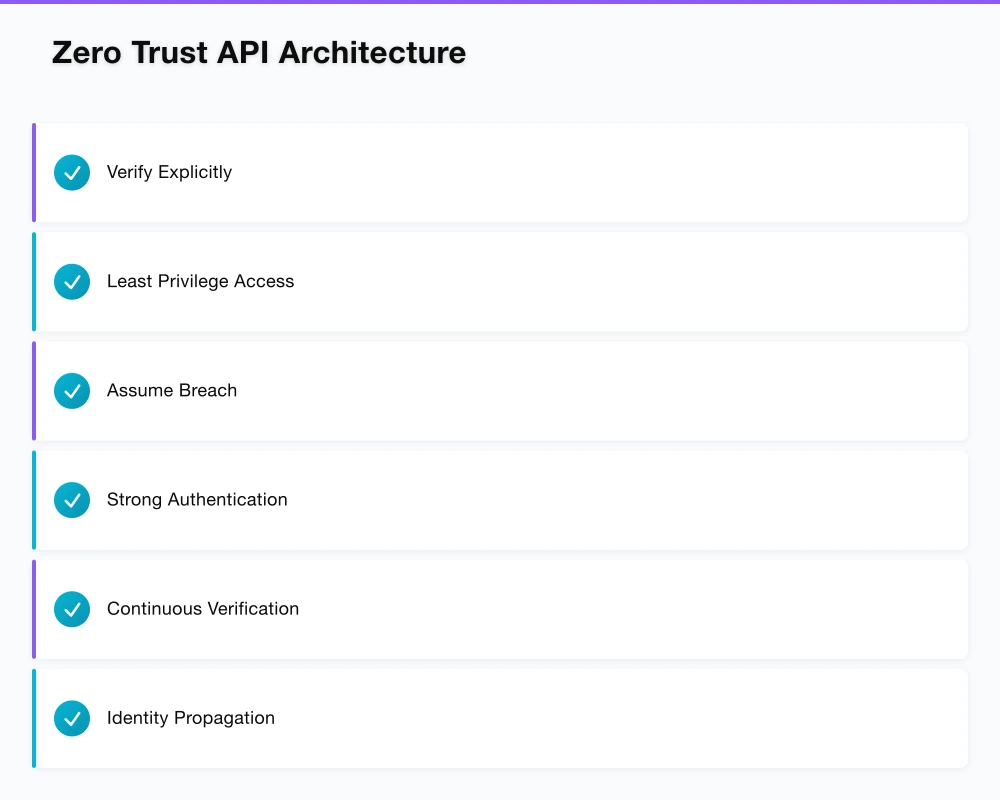Select the Zero Trust API Architecture heading
The width and height of the screenshot is (1000, 800).
[x=259, y=52]
